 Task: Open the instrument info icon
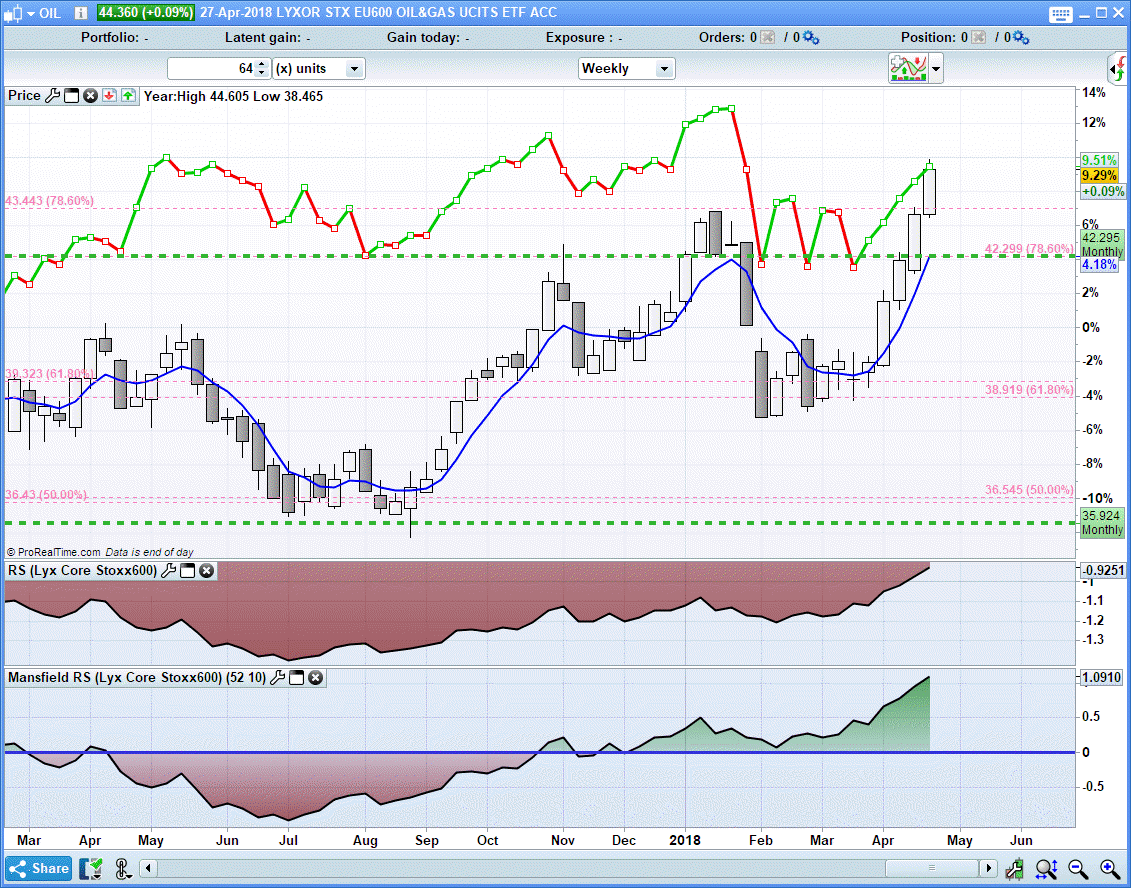[x=81, y=13]
